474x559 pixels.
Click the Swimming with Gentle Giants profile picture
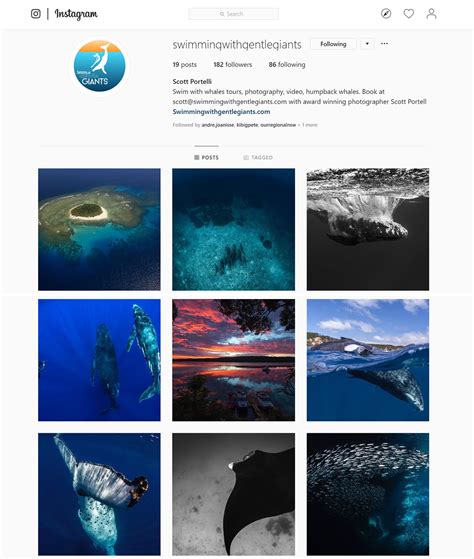point(99,66)
